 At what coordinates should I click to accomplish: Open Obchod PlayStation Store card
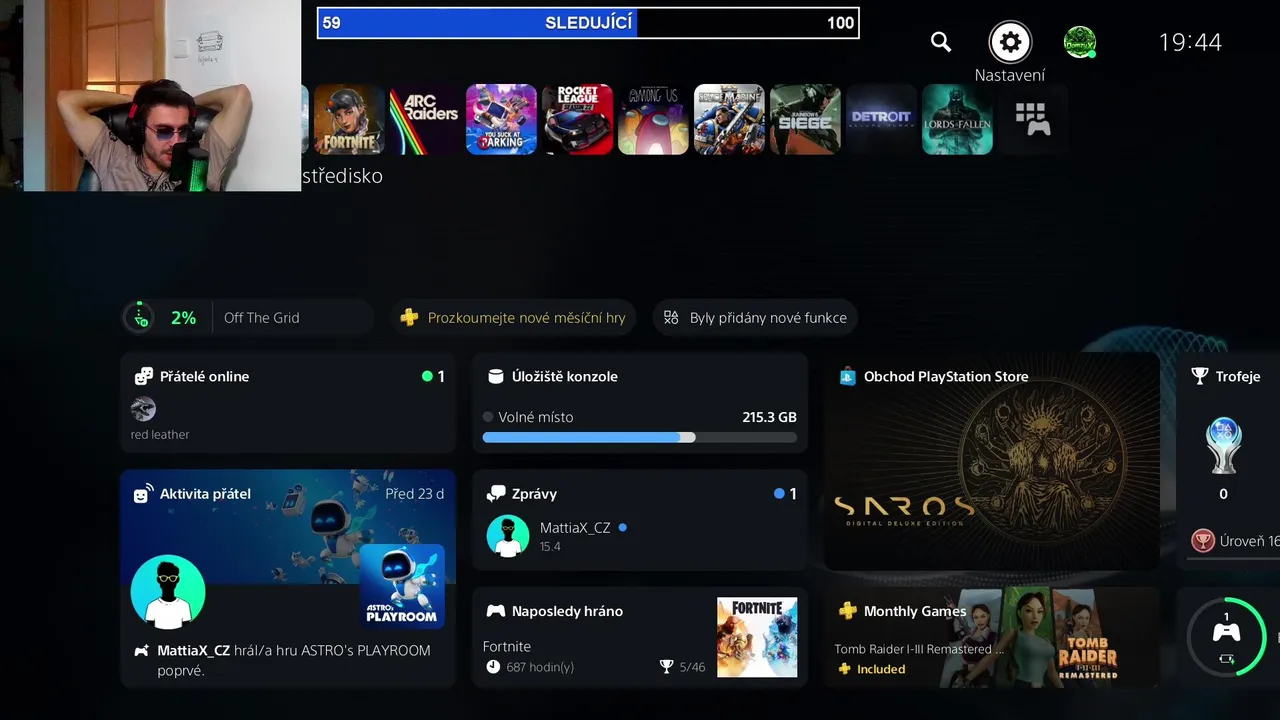[x=992, y=461]
